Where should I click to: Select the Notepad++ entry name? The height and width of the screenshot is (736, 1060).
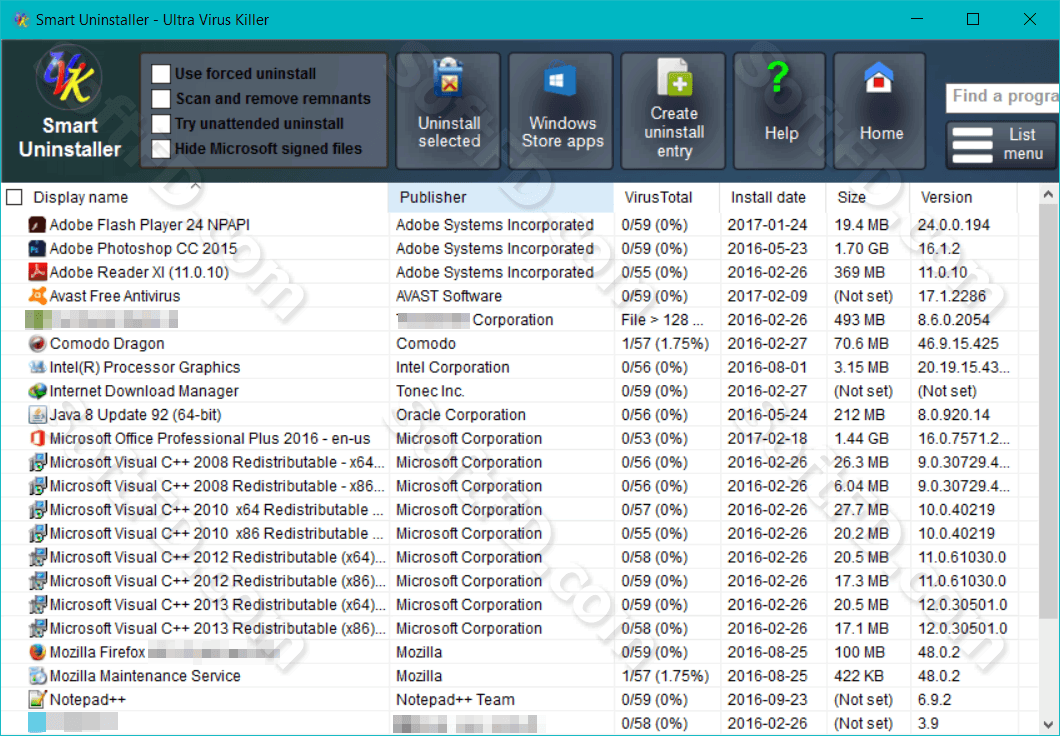click(87, 700)
